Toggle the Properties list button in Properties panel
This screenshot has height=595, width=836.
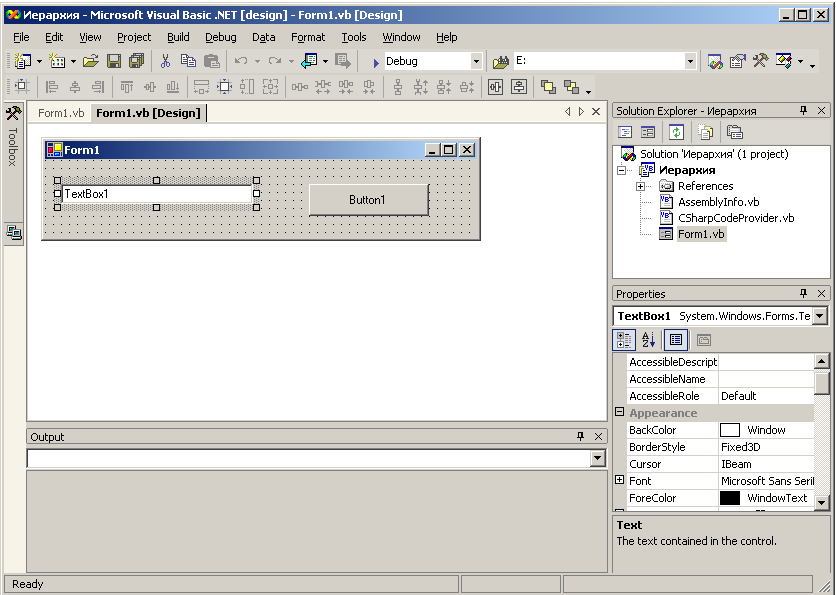pos(676,340)
